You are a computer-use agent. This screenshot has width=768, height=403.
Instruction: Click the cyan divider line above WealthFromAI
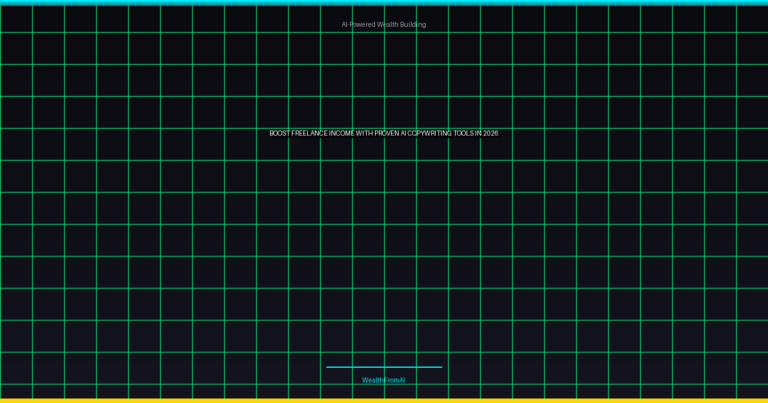(383, 367)
